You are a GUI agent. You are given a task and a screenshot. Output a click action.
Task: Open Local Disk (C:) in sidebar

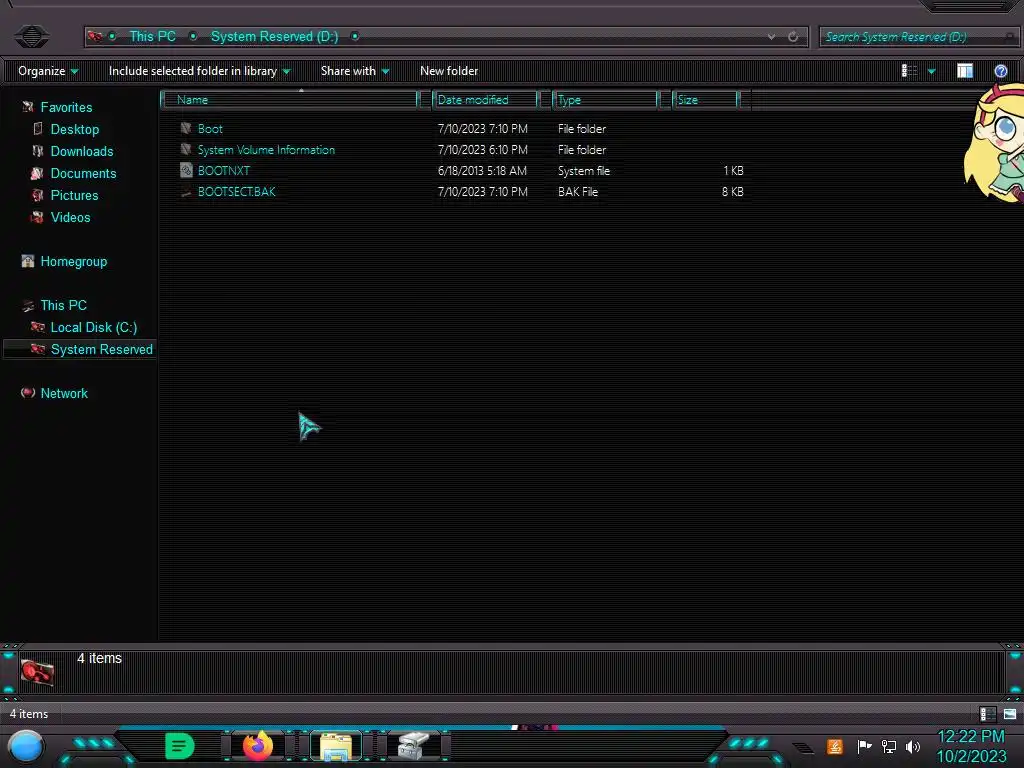pyautogui.click(x=94, y=327)
